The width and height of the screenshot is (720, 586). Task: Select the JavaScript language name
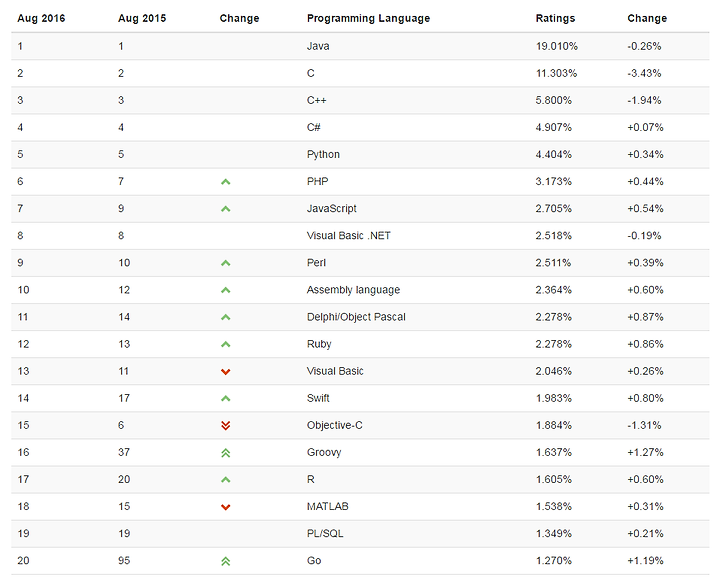tap(332, 209)
